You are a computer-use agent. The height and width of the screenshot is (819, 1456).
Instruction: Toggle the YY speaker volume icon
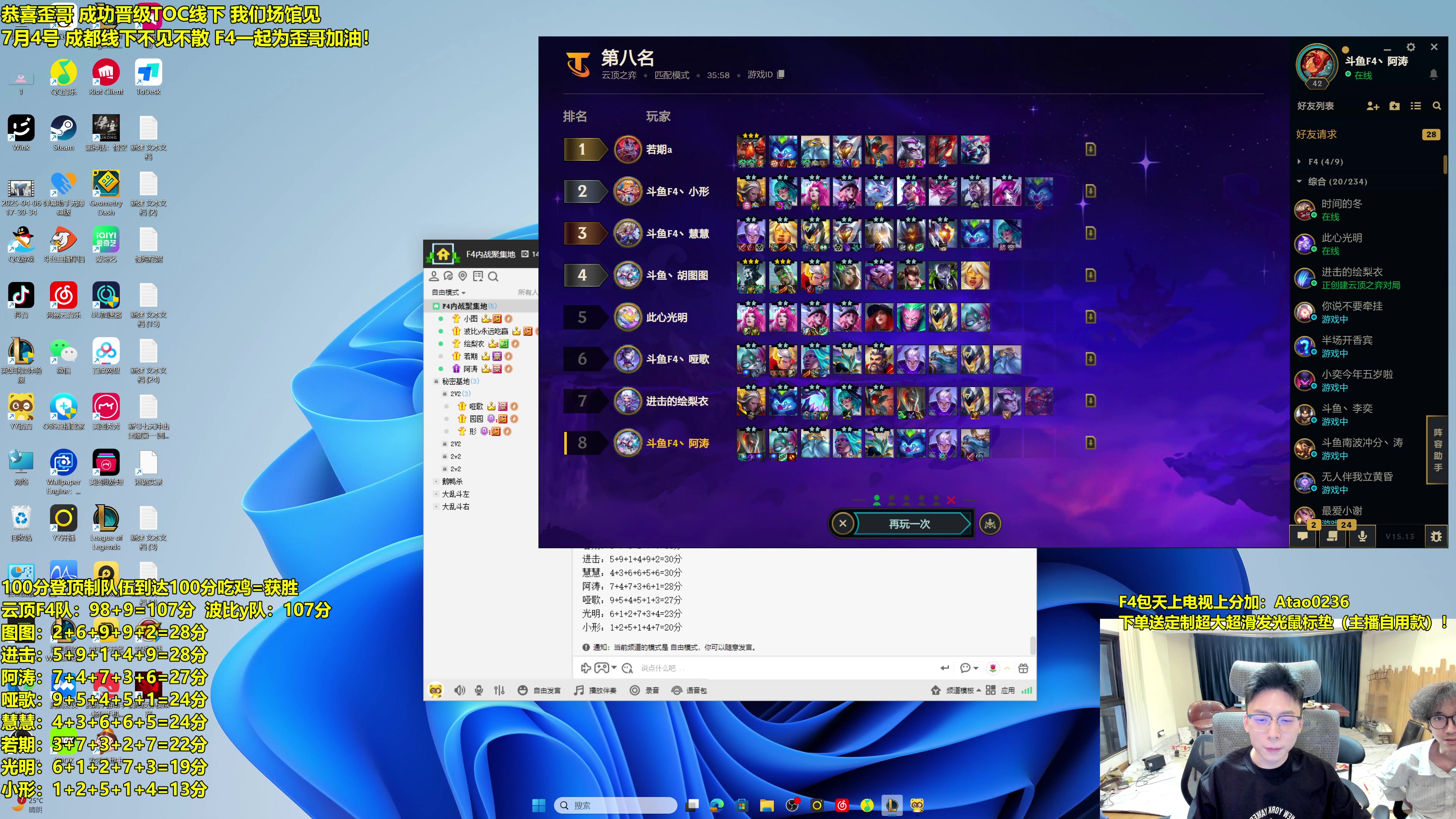tap(460, 690)
